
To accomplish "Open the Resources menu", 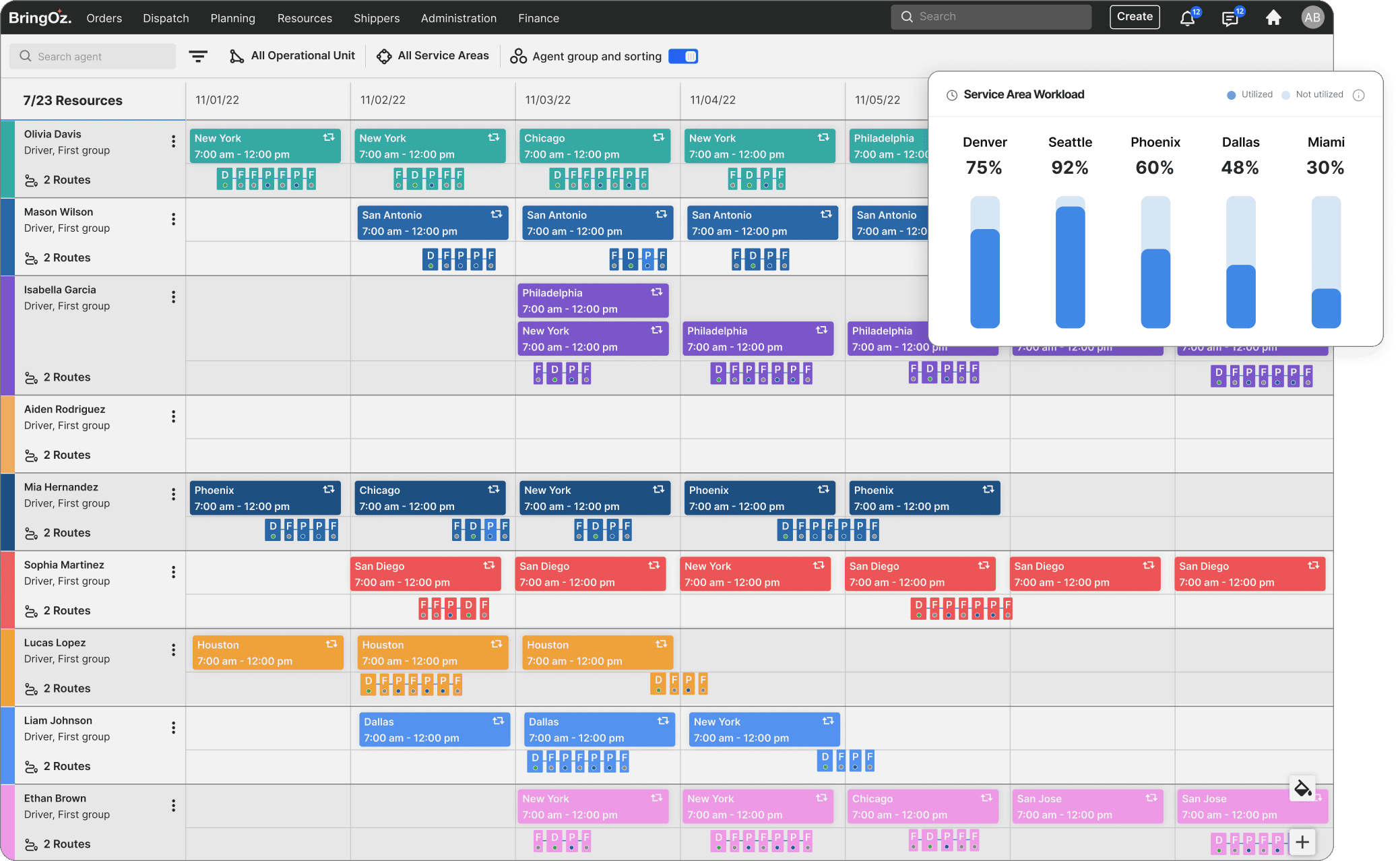I will coord(305,18).
